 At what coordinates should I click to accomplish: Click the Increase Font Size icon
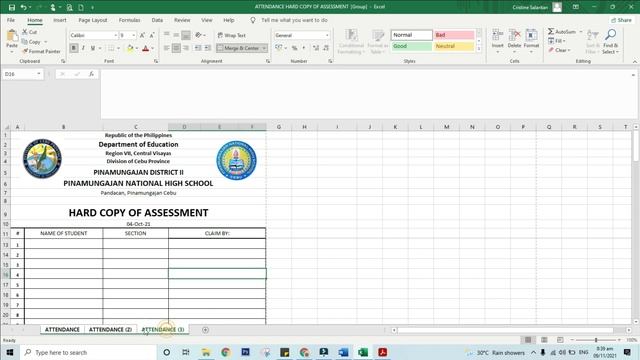coord(142,36)
